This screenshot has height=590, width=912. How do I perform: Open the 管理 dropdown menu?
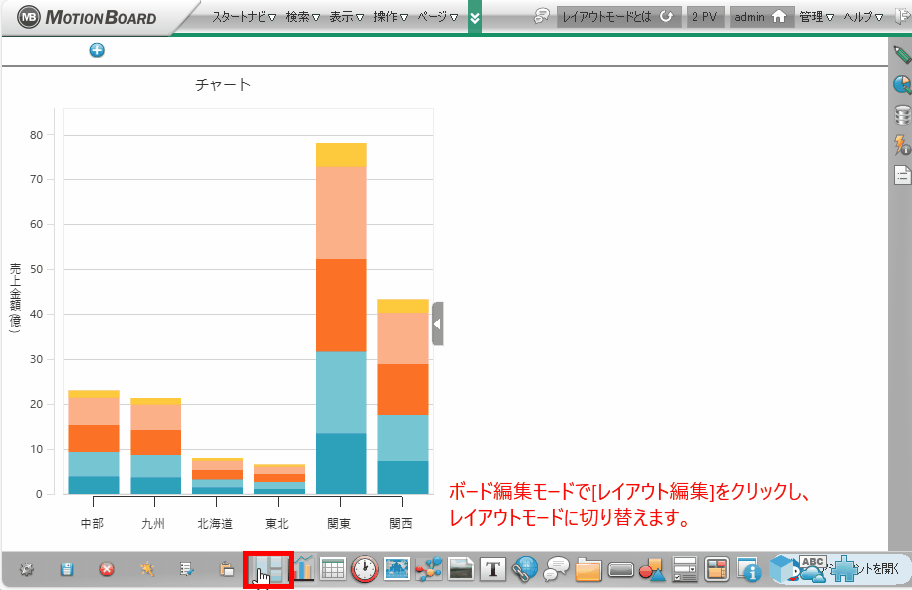tap(816, 17)
